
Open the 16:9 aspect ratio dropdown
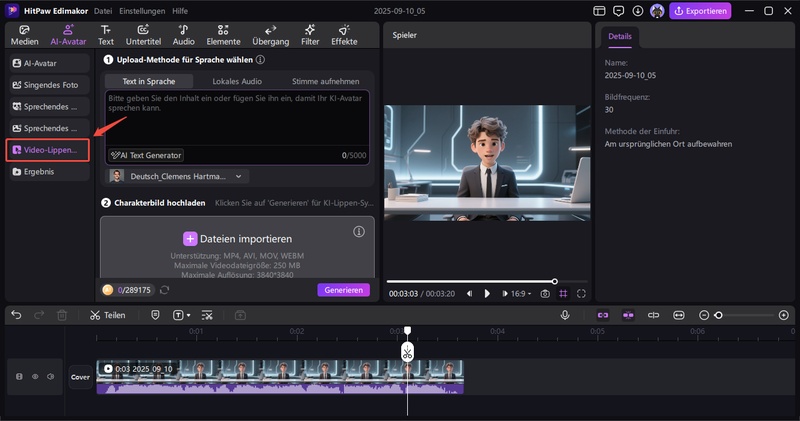(x=521, y=293)
